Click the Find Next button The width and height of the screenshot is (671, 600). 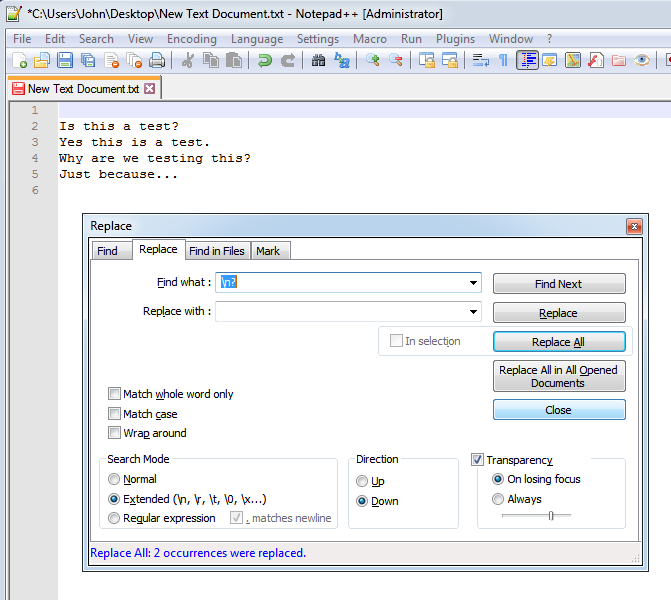click(x=559, y=284)
